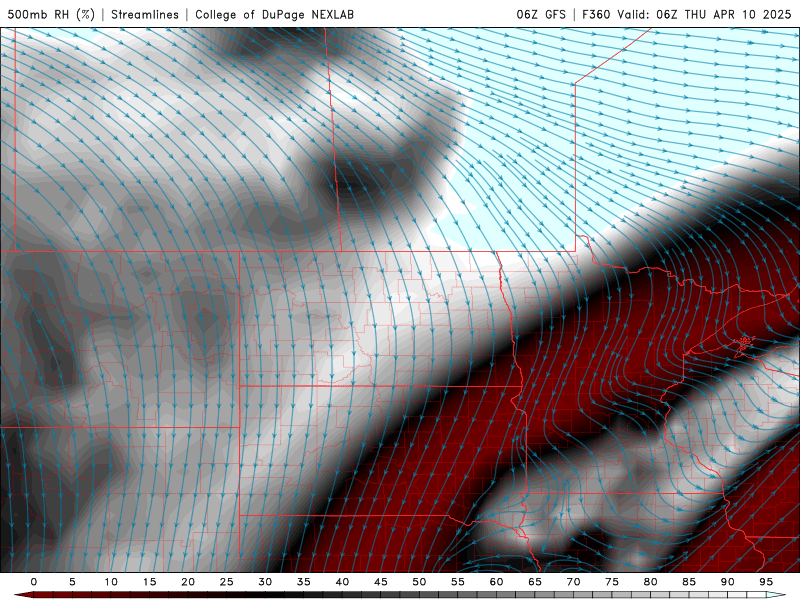Click "Valid: 06Z THU APR 10 2025"
The height and width of the screenshot is (600, 800).
pyautogui.click(x=704, y=14)
